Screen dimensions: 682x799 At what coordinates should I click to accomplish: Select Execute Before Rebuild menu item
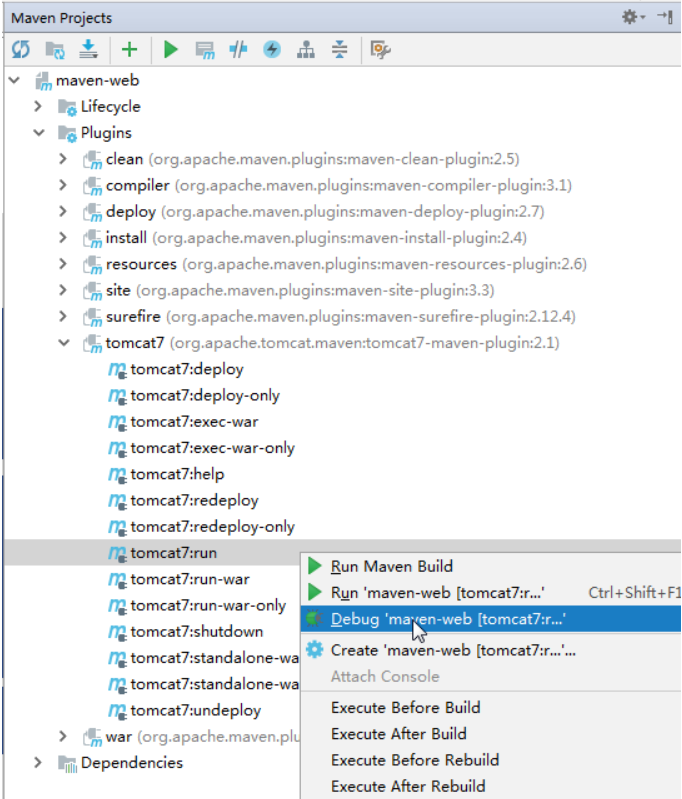pyautogui.click(x=491, y=760)
